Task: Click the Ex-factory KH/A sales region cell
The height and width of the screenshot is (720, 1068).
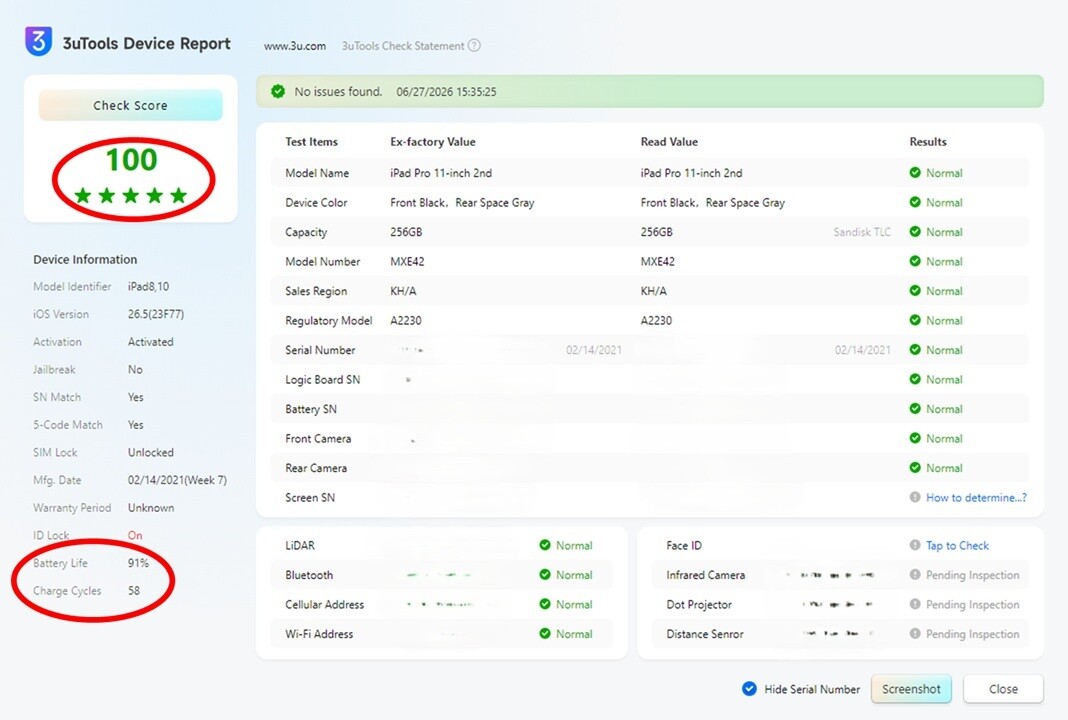Action: coord(403,291)
